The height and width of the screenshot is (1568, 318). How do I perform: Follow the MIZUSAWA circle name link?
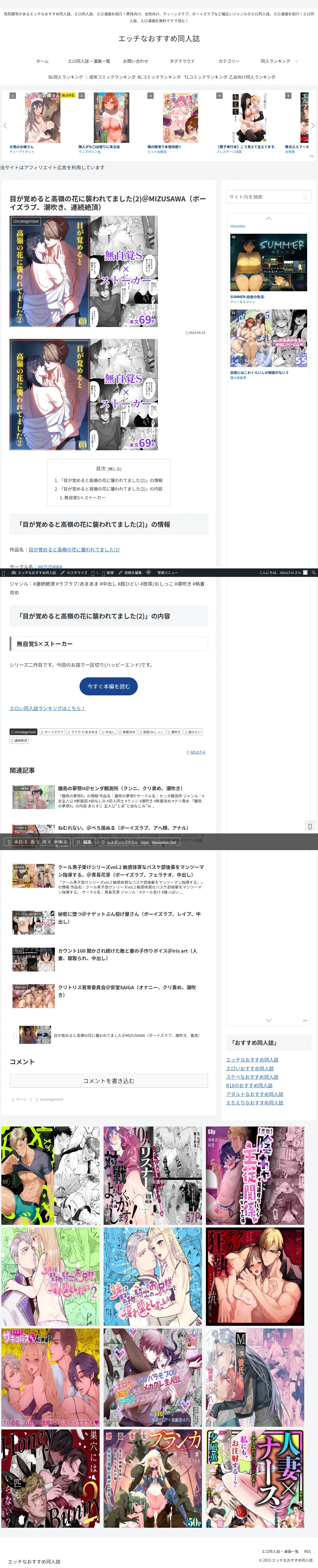click(50, 567)
